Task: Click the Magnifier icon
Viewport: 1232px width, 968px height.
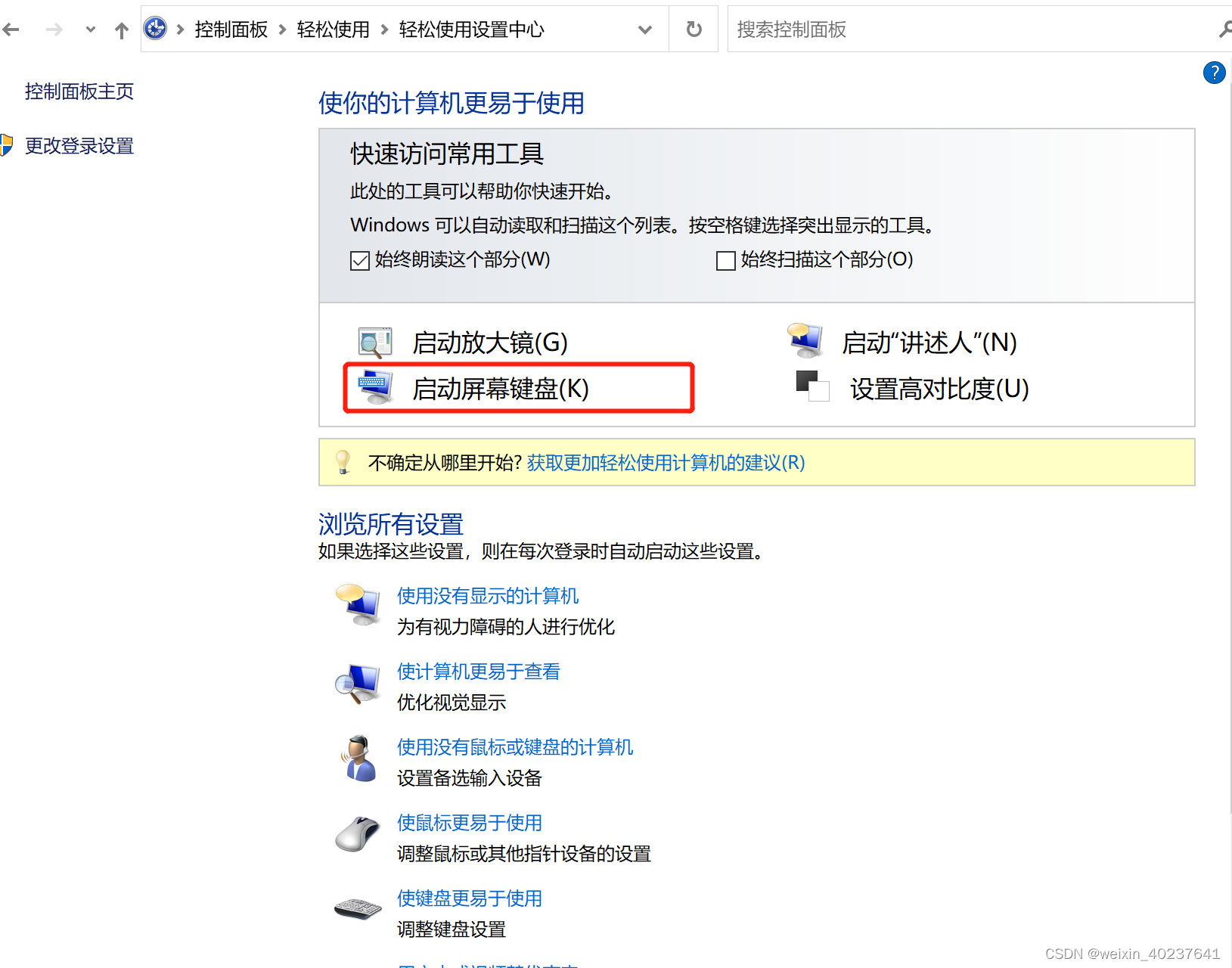Action: (x=375, y=343)
